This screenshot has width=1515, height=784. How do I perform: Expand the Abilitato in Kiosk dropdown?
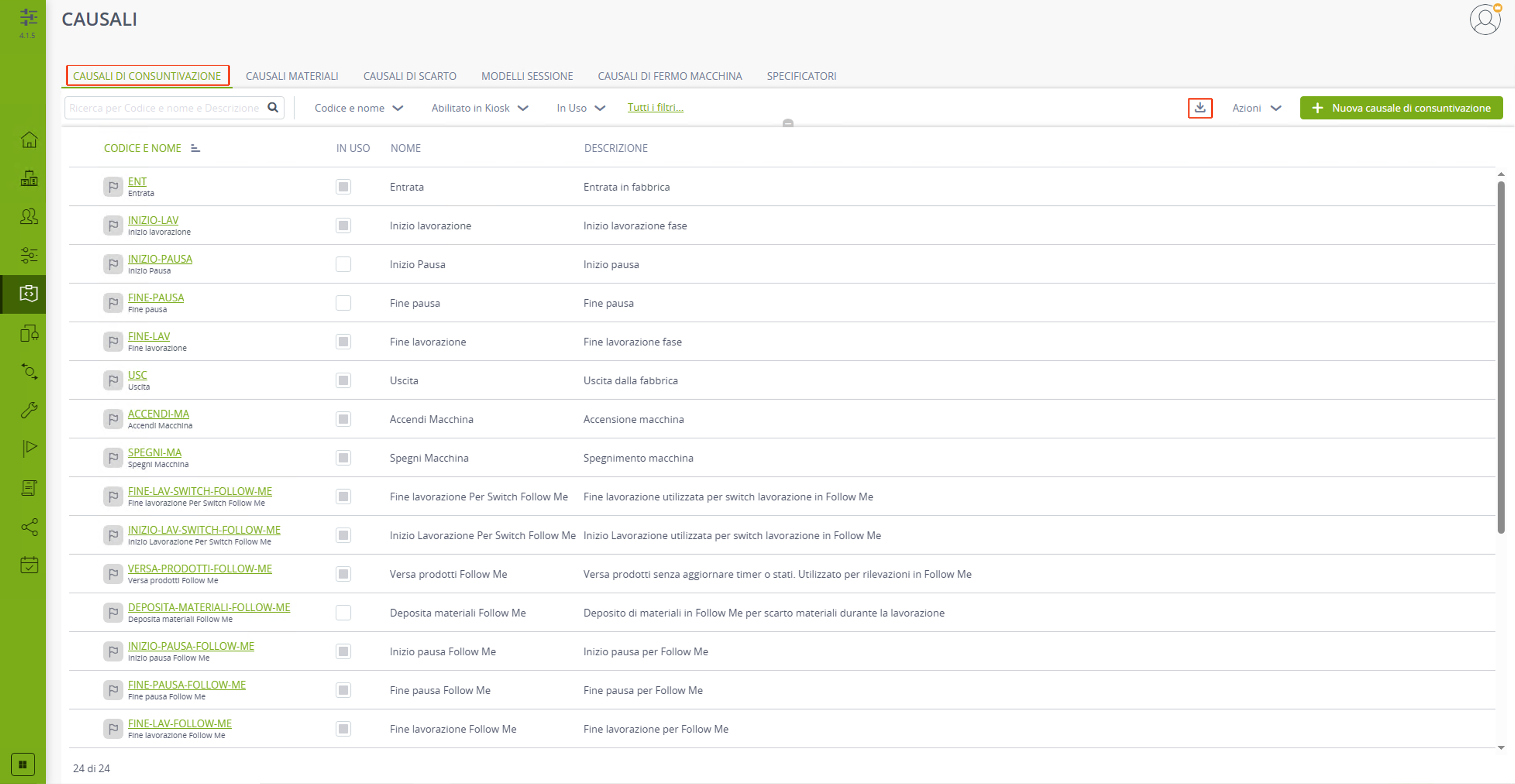pos(480,108)
